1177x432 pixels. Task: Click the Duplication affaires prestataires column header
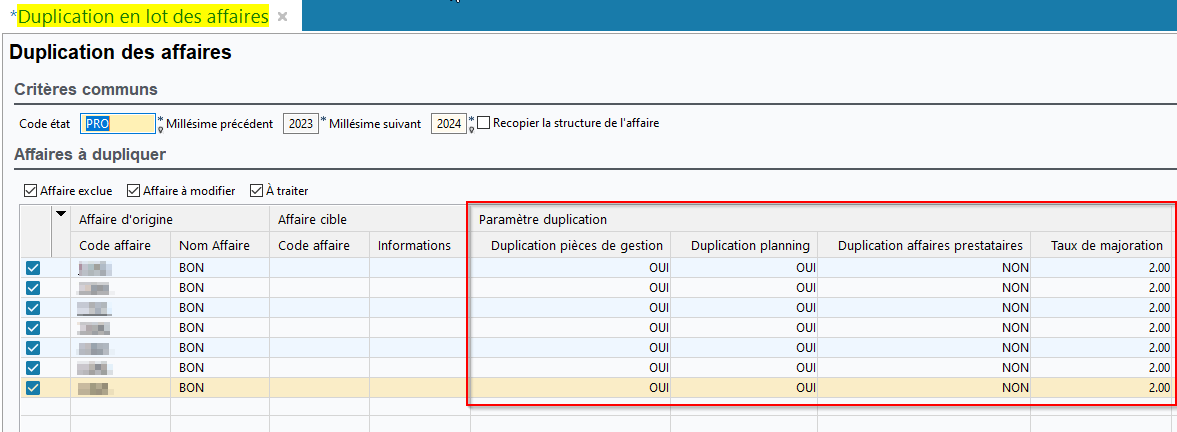point(924,245)
